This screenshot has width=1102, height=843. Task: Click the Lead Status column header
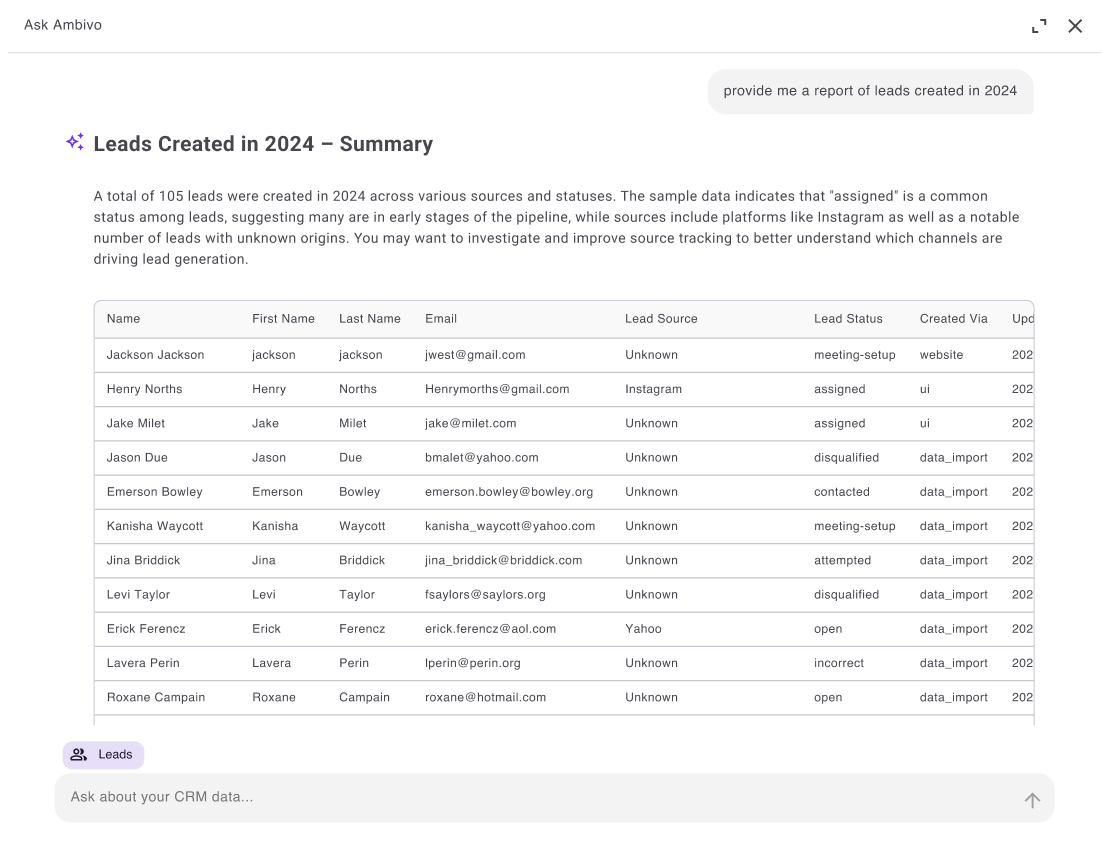click(848, 318)
